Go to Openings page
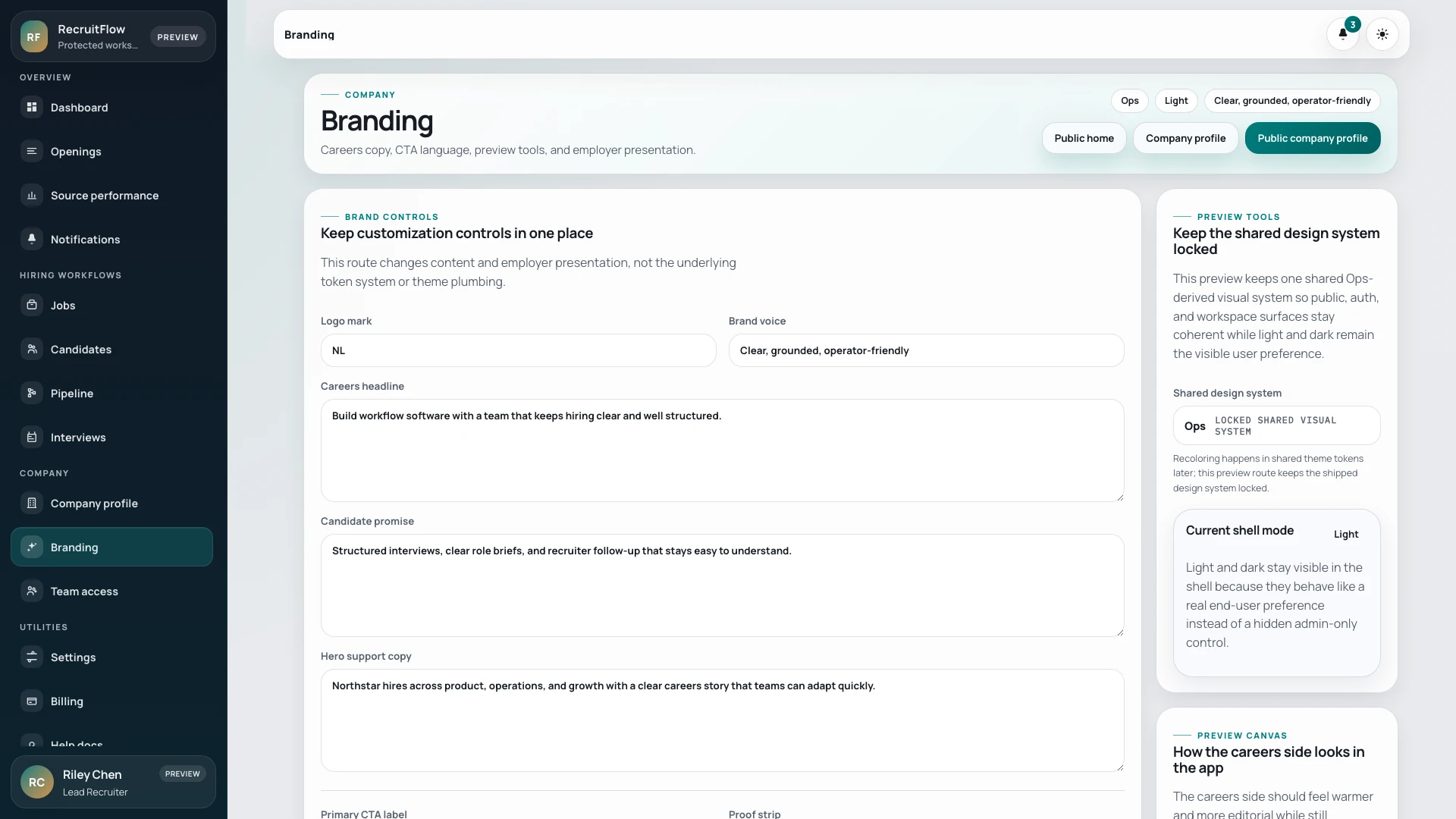This screenshot has width=1456, height=819. coord(111,152)
